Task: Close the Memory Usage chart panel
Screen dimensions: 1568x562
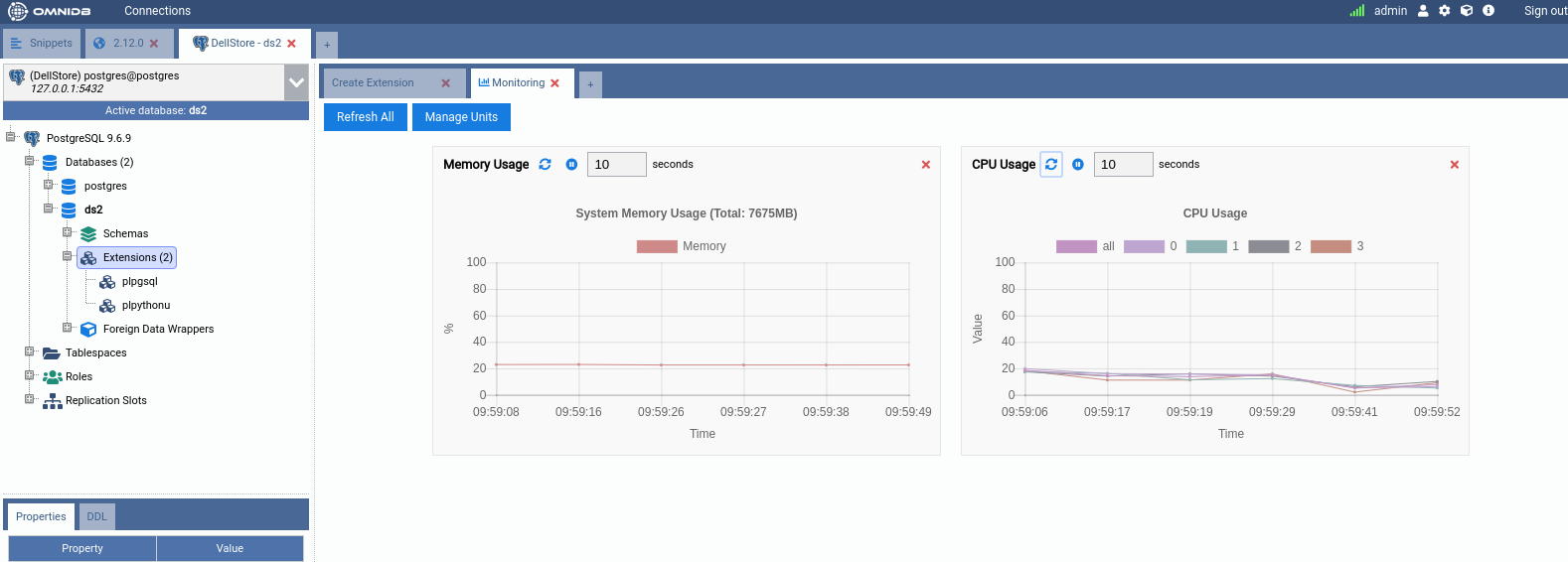Action: 926,165
